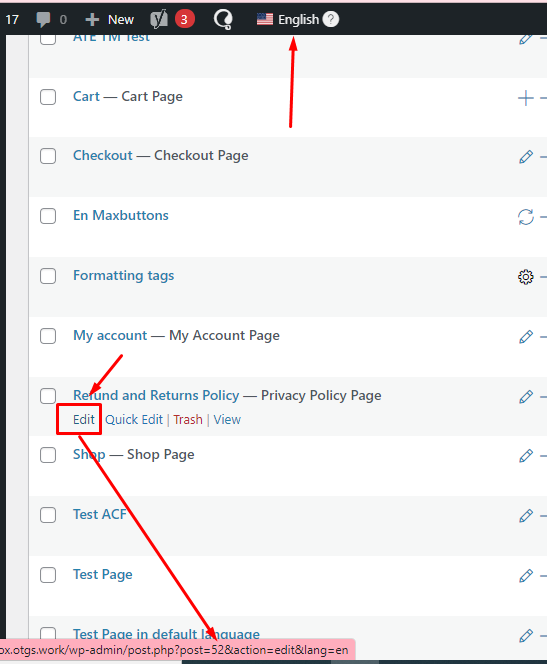
Task: Click the help question mark beside English
Action: click(331, 19)
